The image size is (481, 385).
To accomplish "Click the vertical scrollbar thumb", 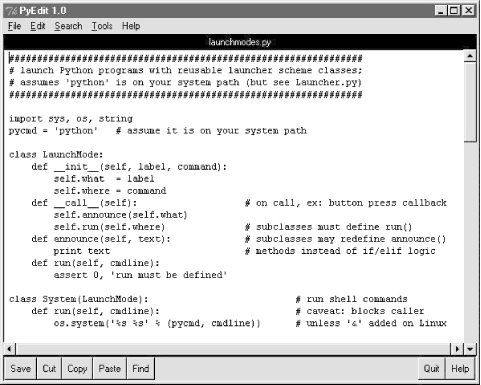I will coord(470,102).
